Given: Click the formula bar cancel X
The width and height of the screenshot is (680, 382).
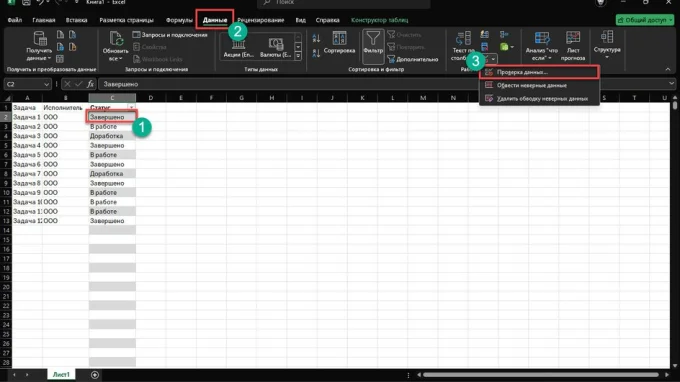Looking at the screenshot, I should (67, 84).
